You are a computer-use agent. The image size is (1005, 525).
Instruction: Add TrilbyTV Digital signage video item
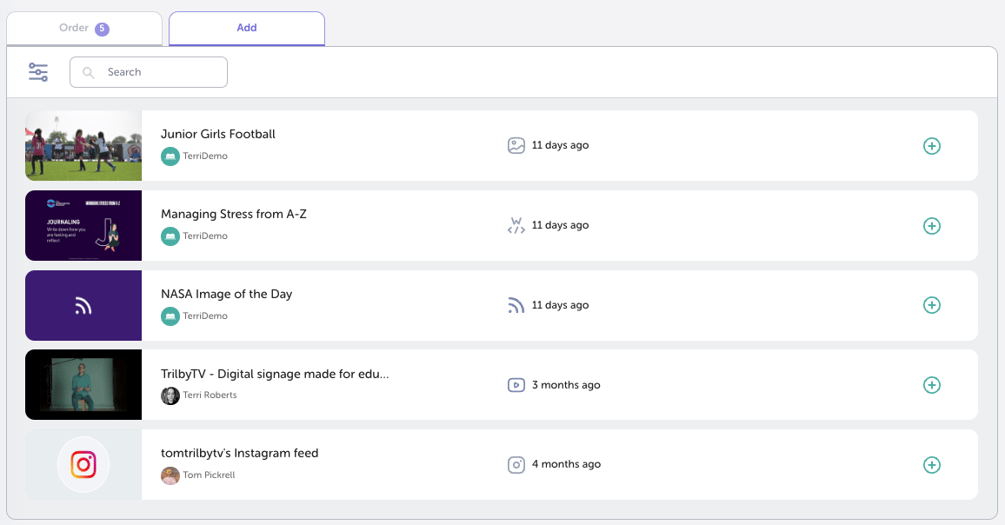[x=931, y=385]
